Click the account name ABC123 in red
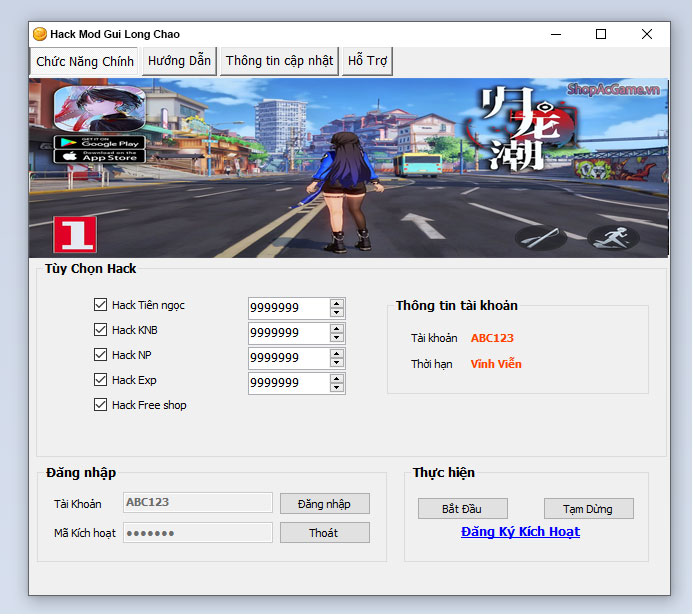The height and width of the screenshot is (616, 693). coord(492,338)
